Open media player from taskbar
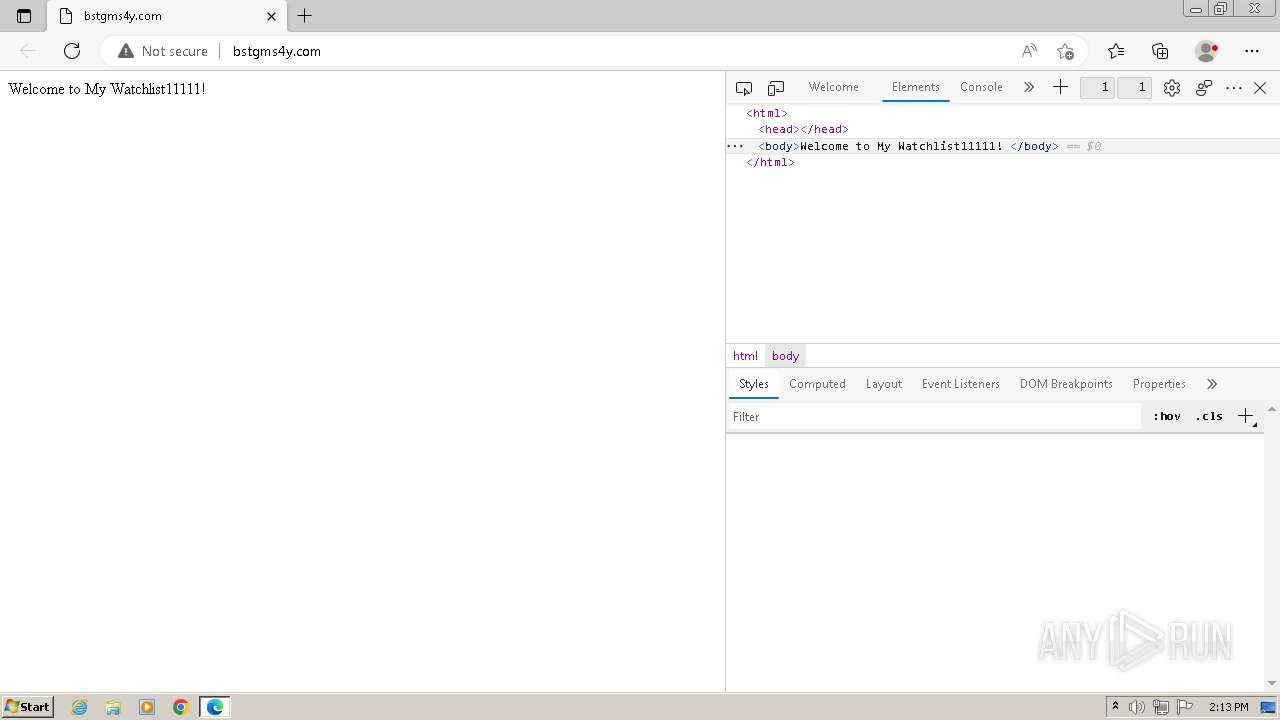This screenshot has height=720, width=1280. pos(147,707)
